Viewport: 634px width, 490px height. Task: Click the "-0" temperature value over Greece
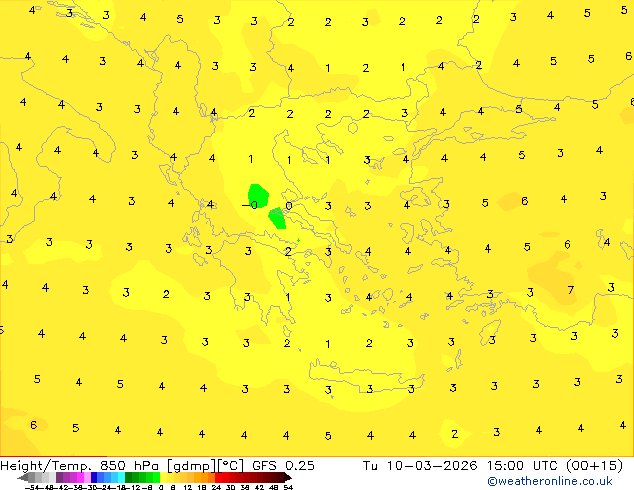[249, 205]
